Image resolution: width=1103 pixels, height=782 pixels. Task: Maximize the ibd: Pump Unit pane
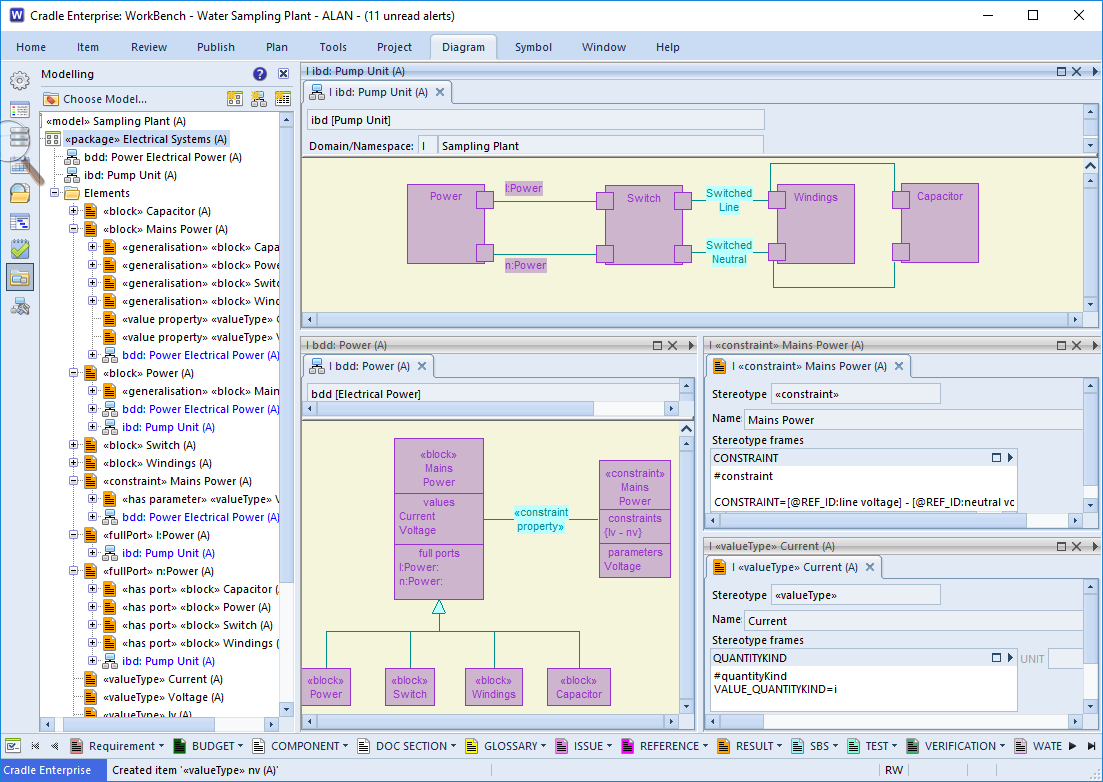(x=1061, y=72)
